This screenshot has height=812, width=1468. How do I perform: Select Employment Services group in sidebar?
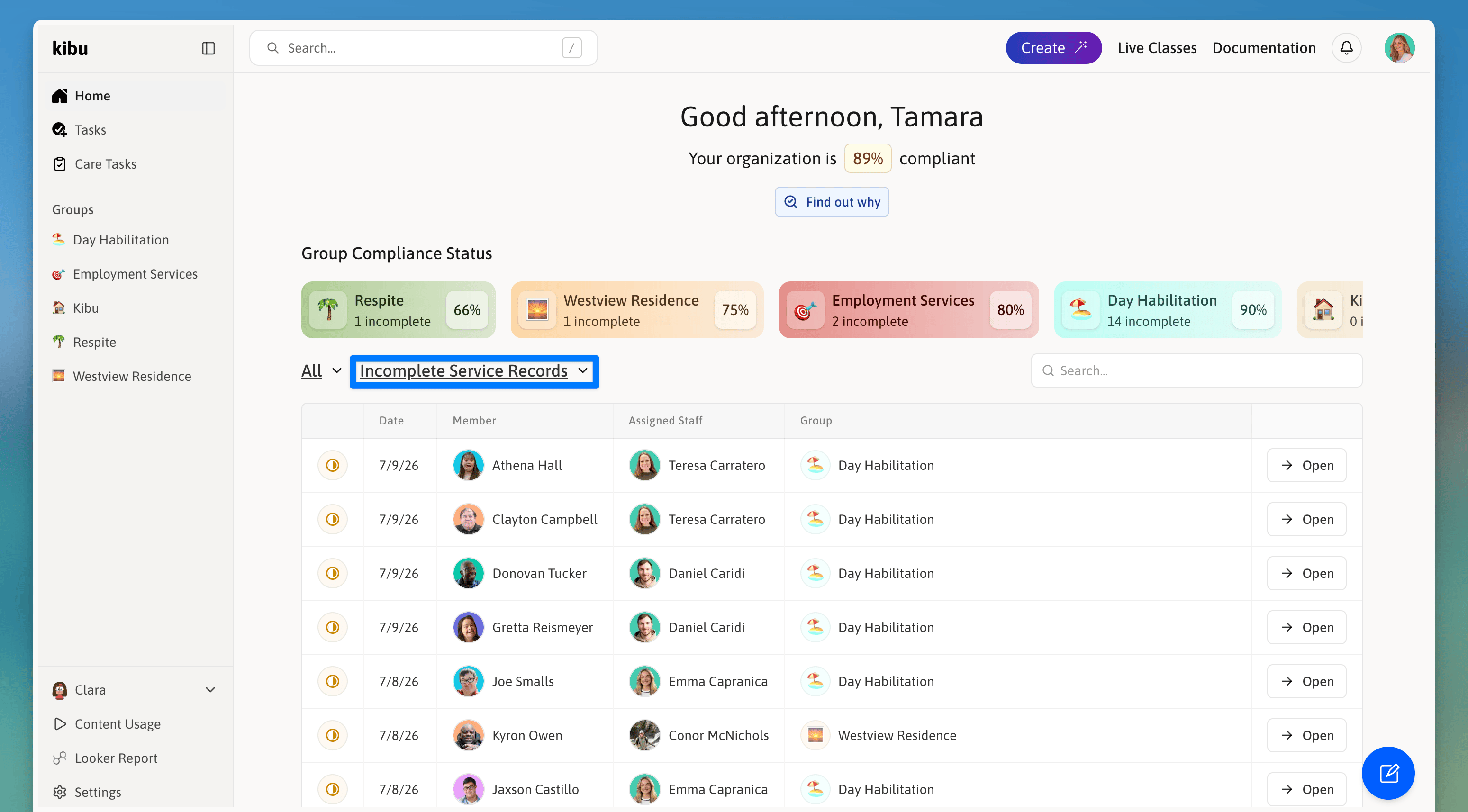pos(135,273)
